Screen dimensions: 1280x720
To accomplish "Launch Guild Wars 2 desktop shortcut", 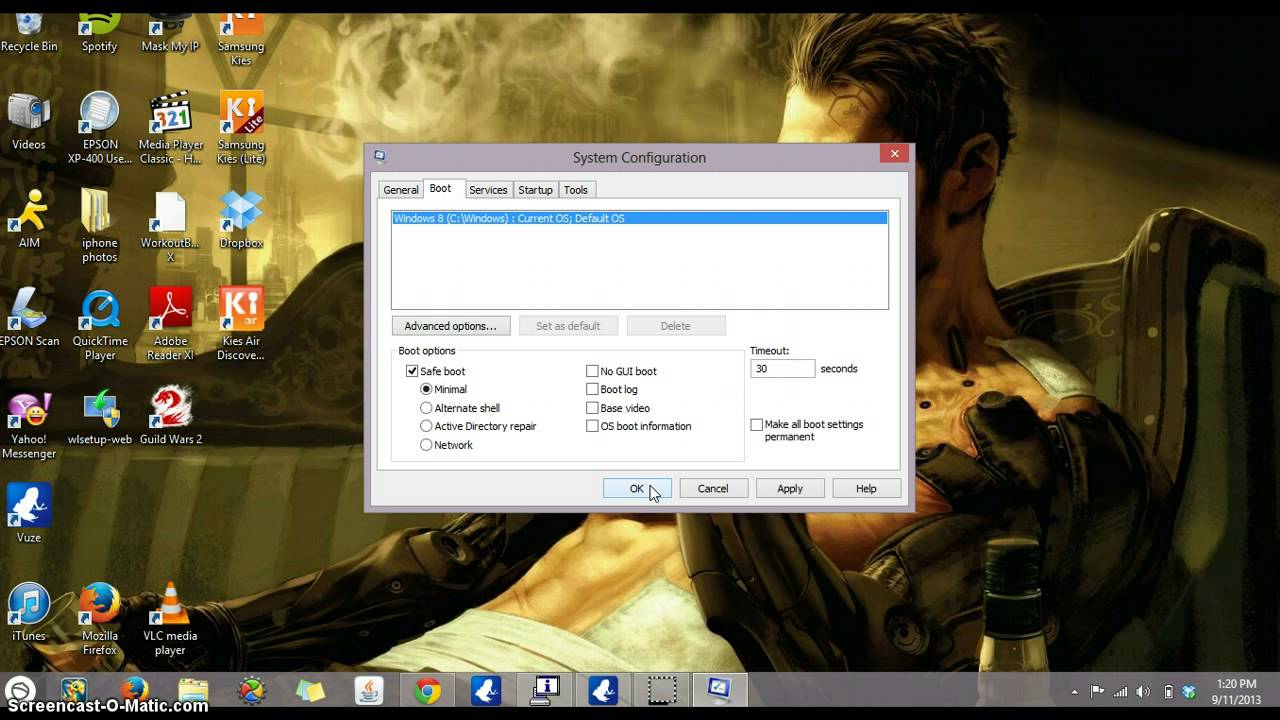I will click(170, 416).
